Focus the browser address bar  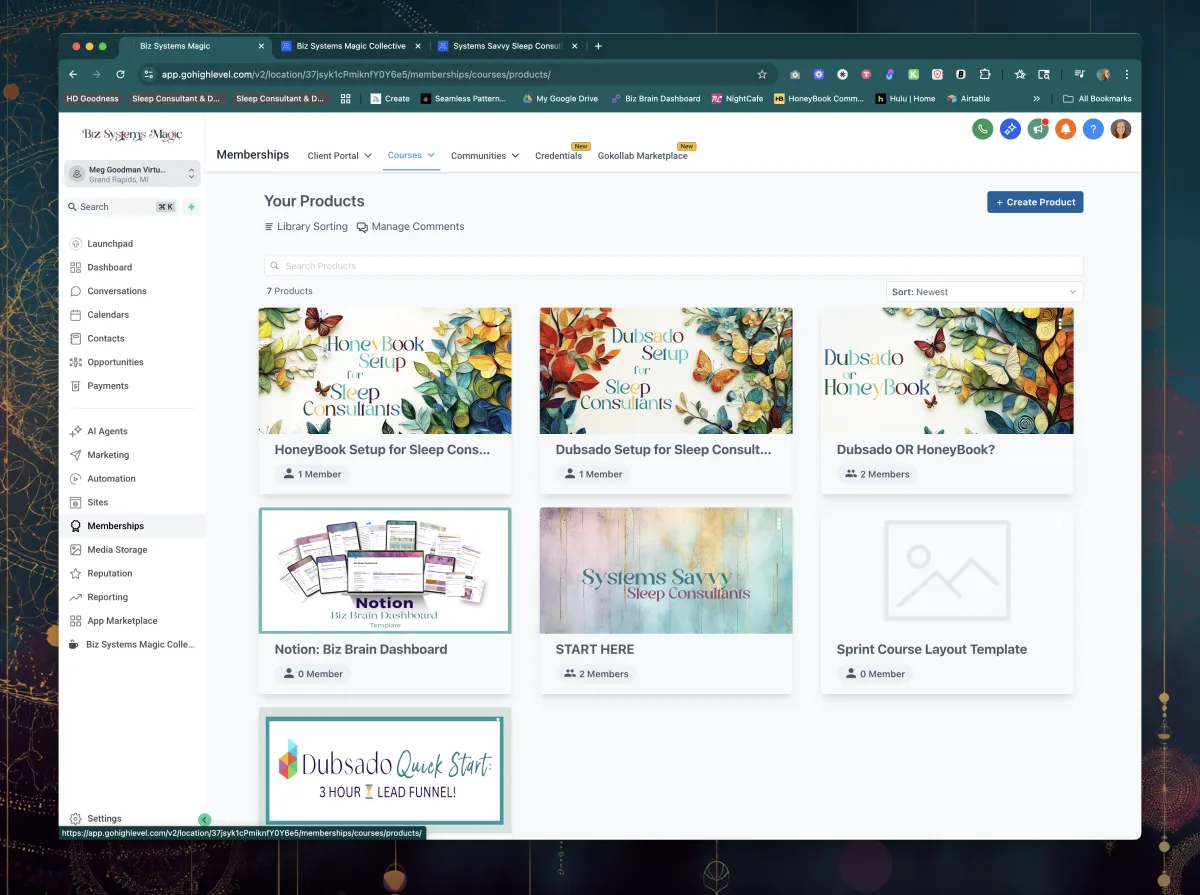[x=456, y=74]
